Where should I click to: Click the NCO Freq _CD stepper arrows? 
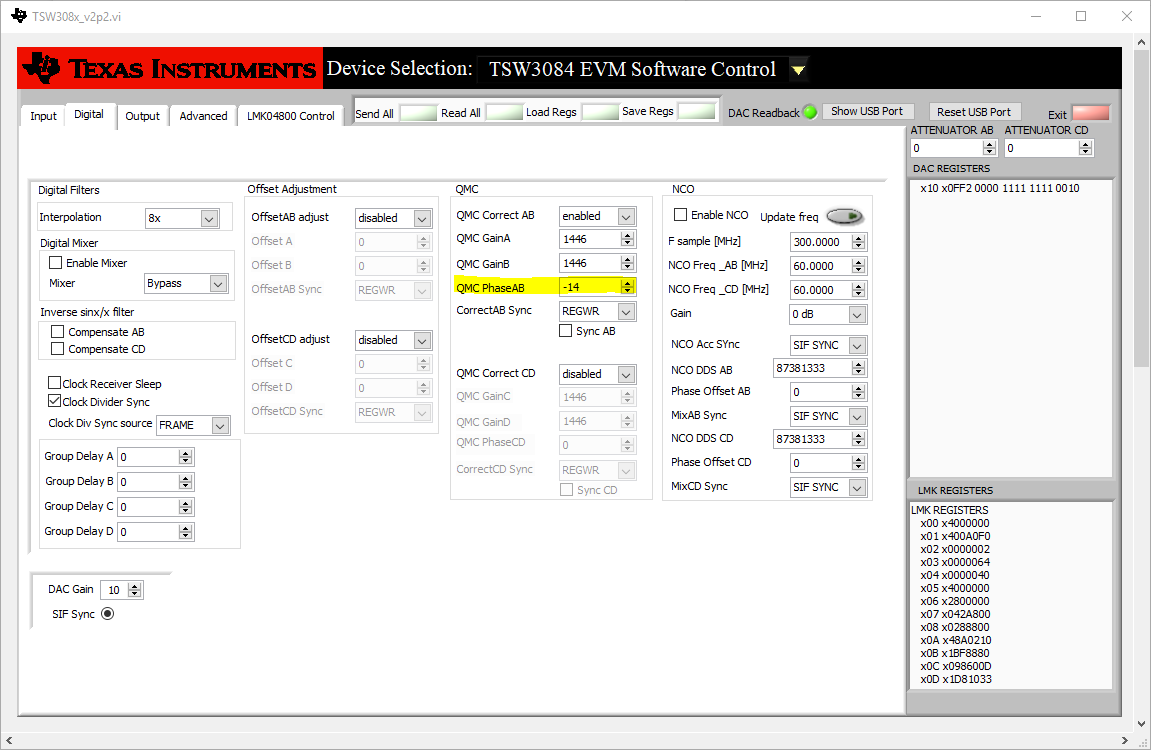pos(859,290)
